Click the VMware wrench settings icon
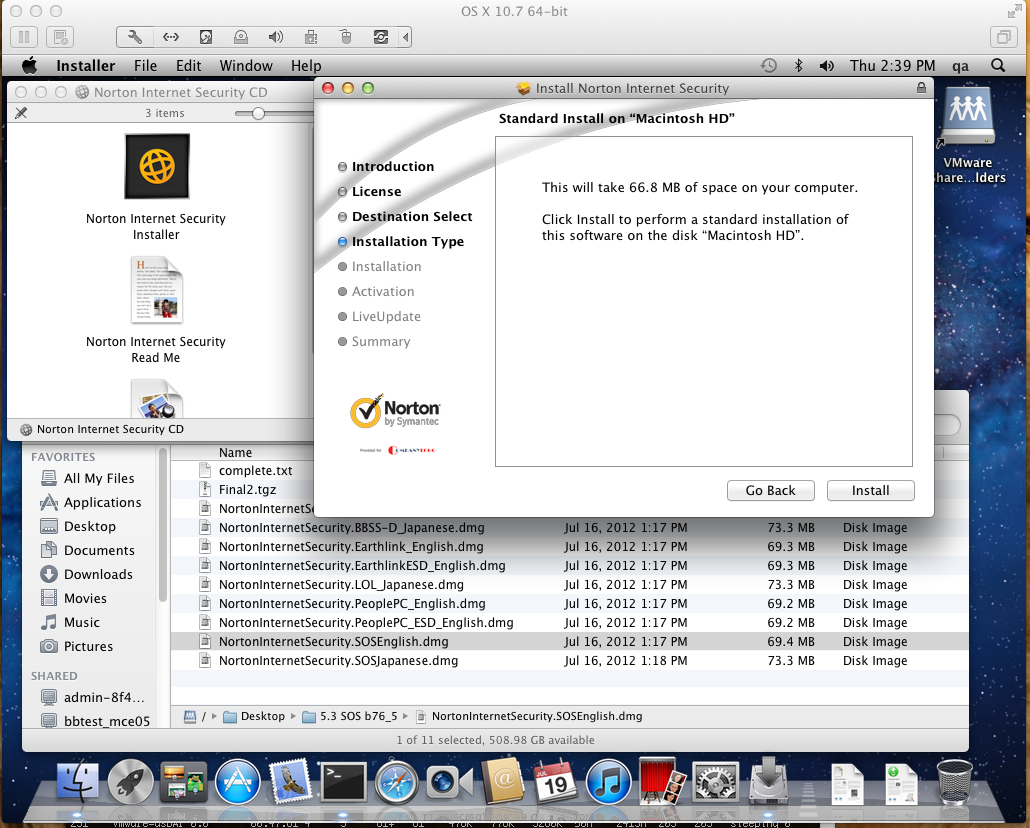Screen dimensions: 1030x828 click(x=135, y=37)
